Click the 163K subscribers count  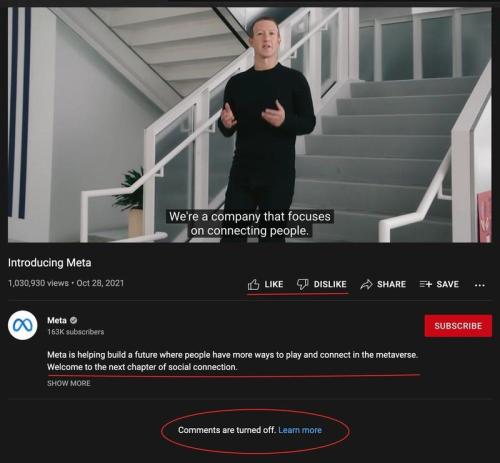[76, 332]
